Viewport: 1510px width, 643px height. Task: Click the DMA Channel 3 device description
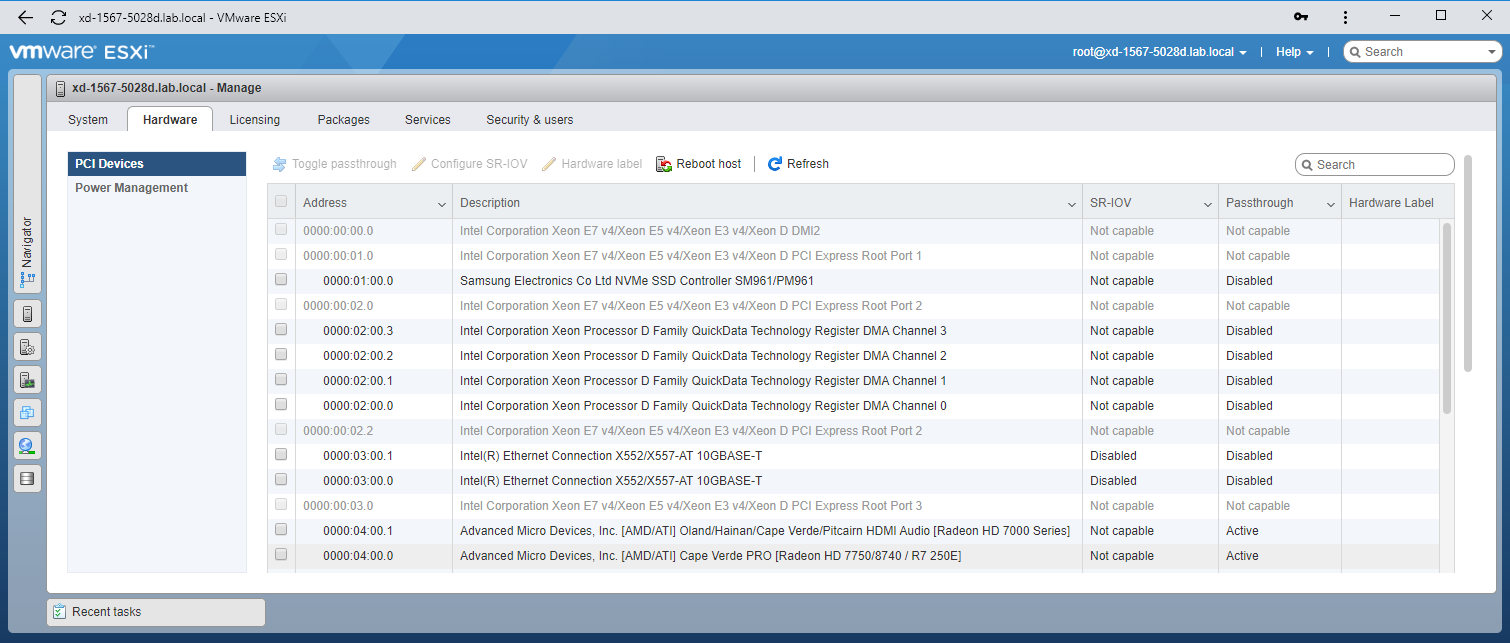(703, 331)
